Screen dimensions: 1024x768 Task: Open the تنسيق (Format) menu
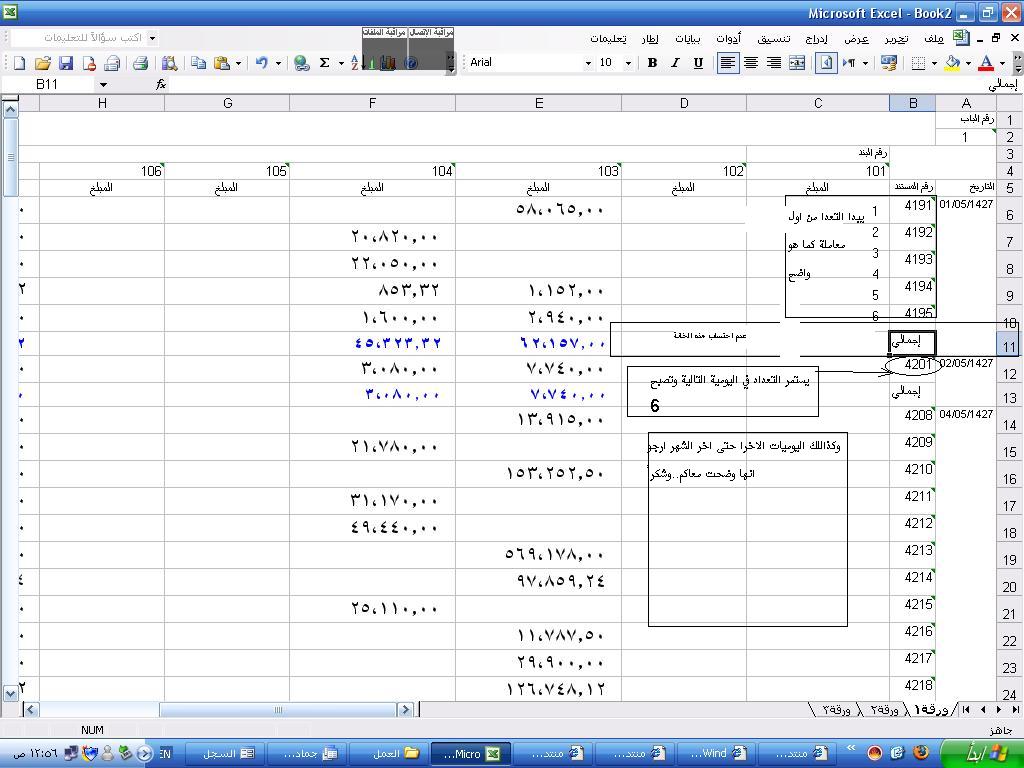click(774, 39)
